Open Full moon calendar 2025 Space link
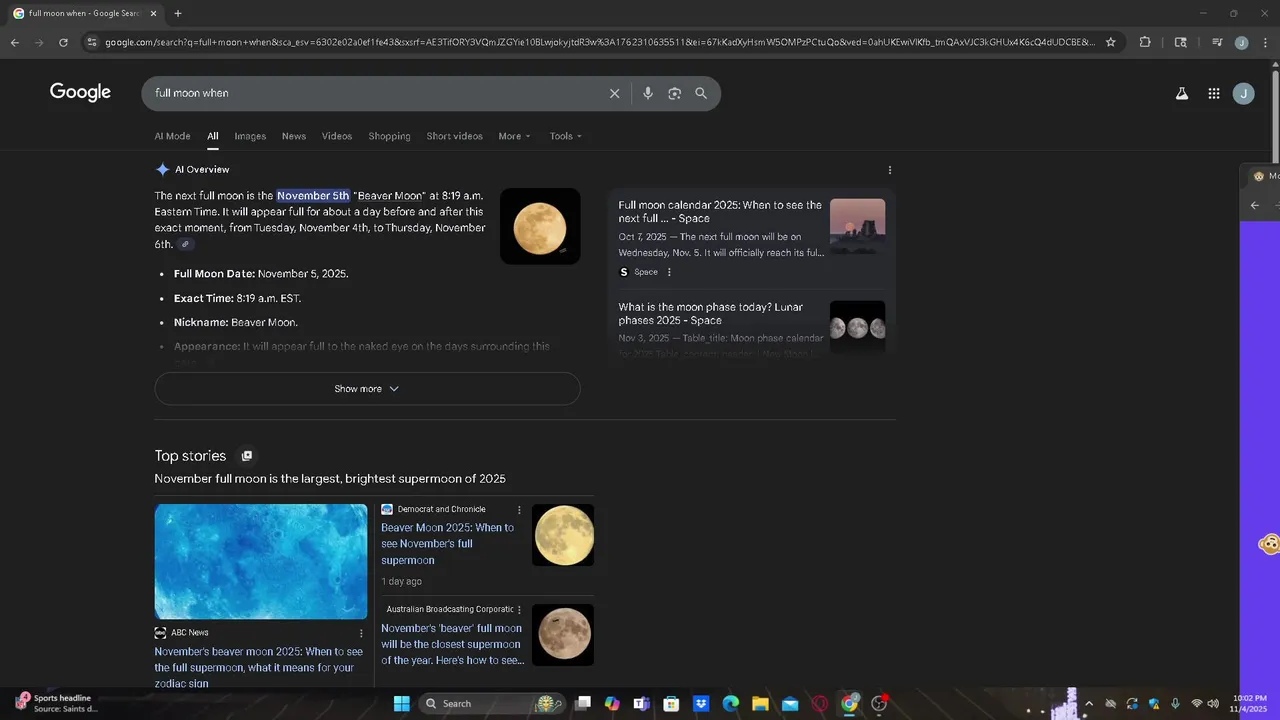Screen dimensions: 1280x720 tap(720, 212)
